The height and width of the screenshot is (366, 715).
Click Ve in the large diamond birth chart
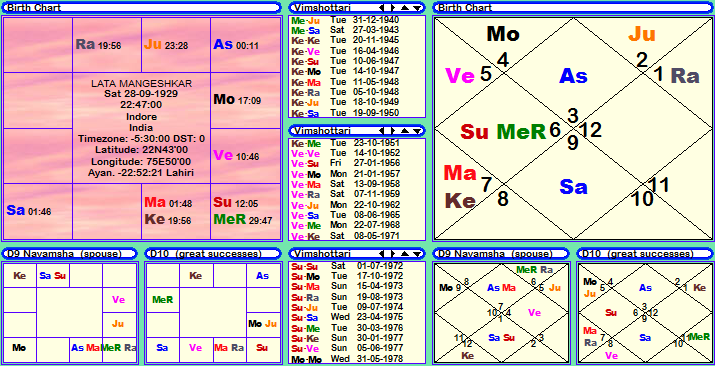[461, 75]
